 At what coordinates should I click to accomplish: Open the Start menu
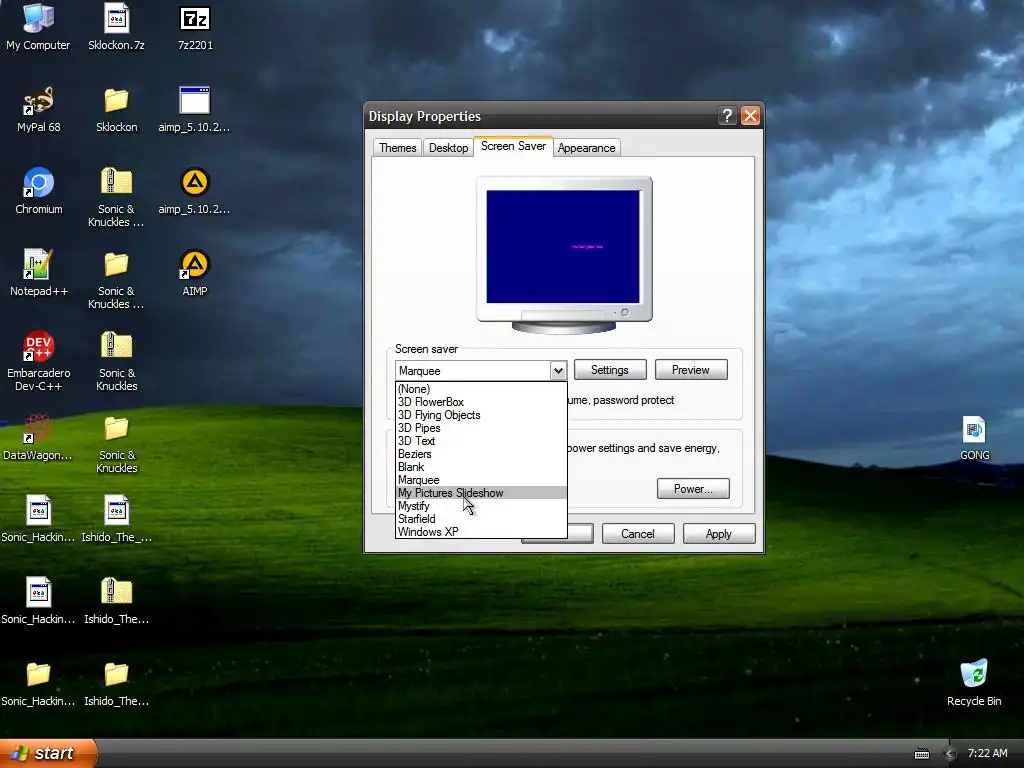coord(47,753)
